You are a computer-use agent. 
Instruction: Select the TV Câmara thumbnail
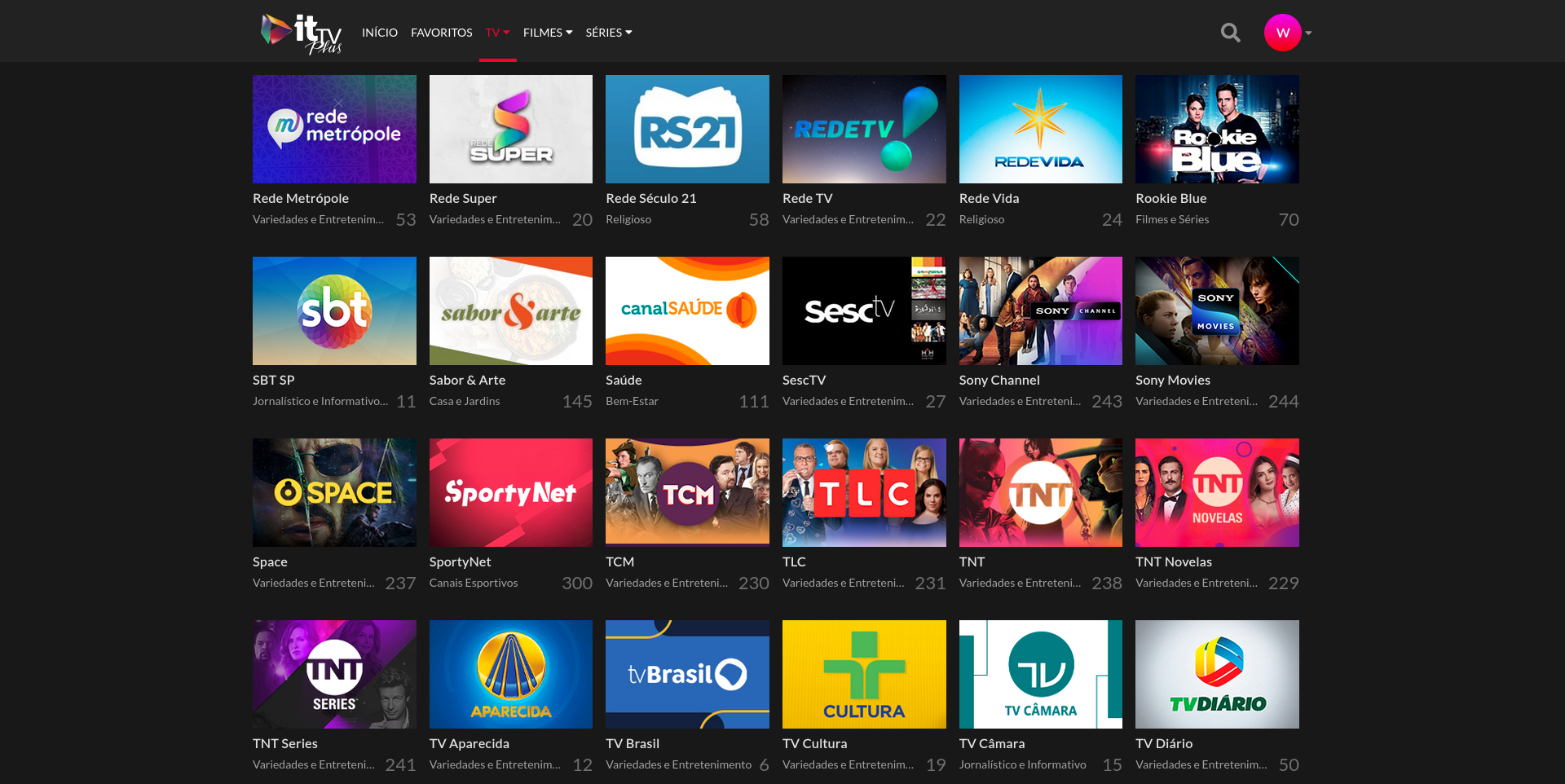tap(1041, 674)
